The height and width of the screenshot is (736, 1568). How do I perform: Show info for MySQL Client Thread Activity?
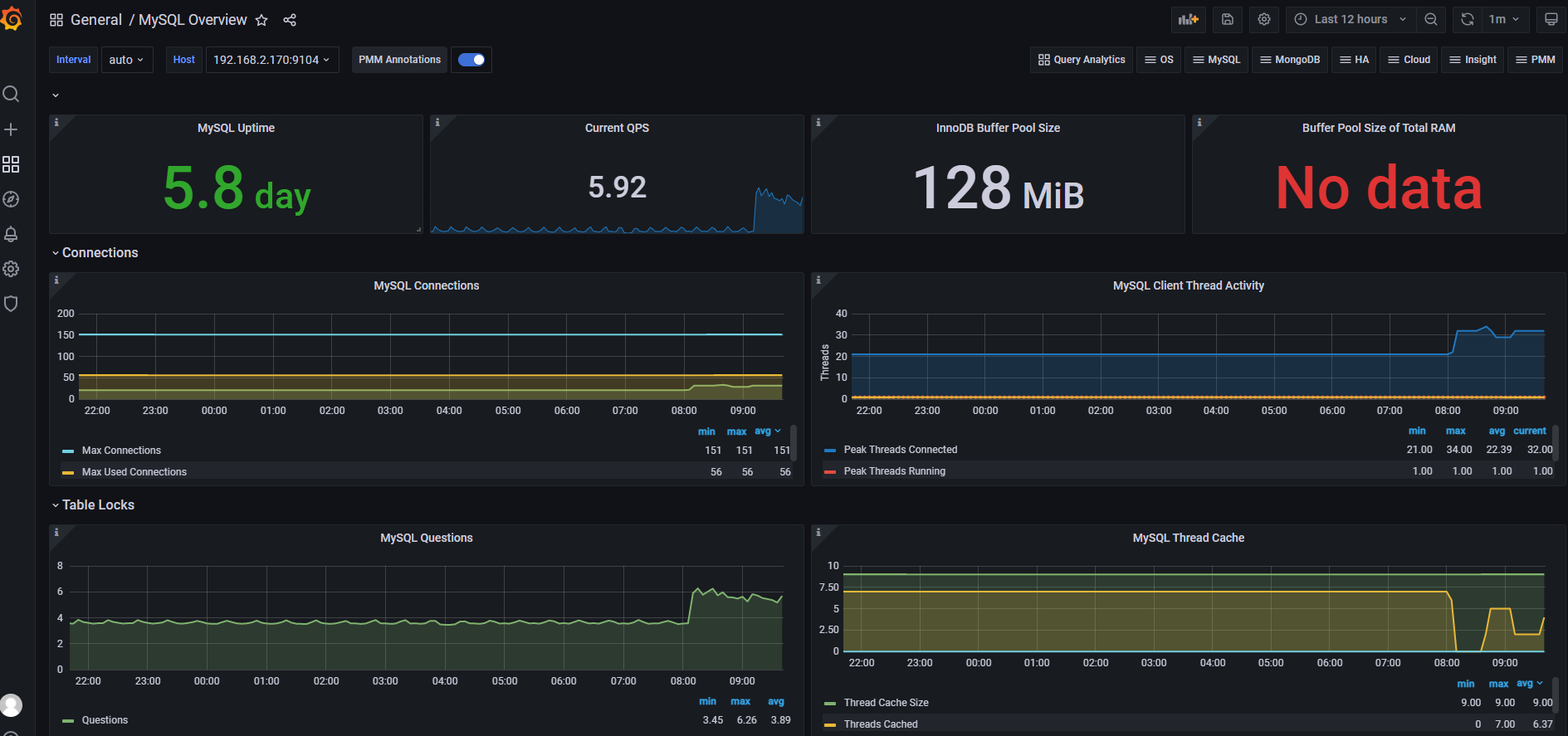[x=818, y=280]
